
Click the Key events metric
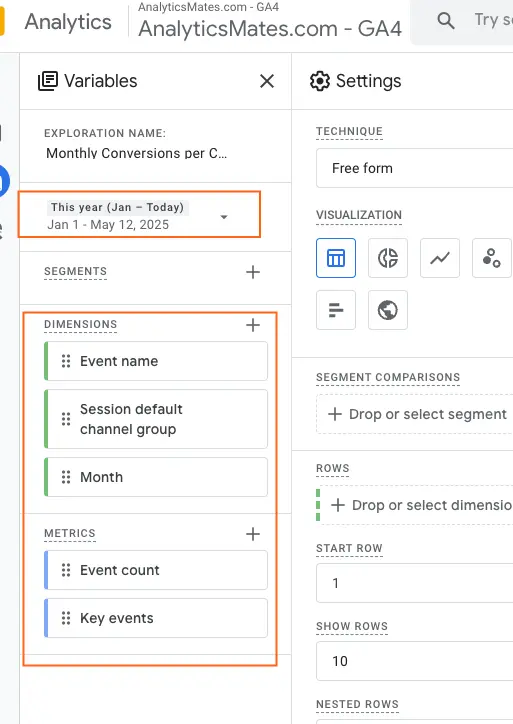pos(156,618)
